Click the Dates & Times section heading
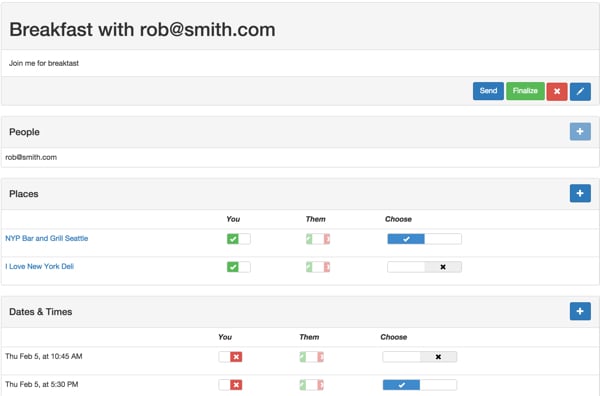The height and width of the screenshot is (396, 600). 41,311
